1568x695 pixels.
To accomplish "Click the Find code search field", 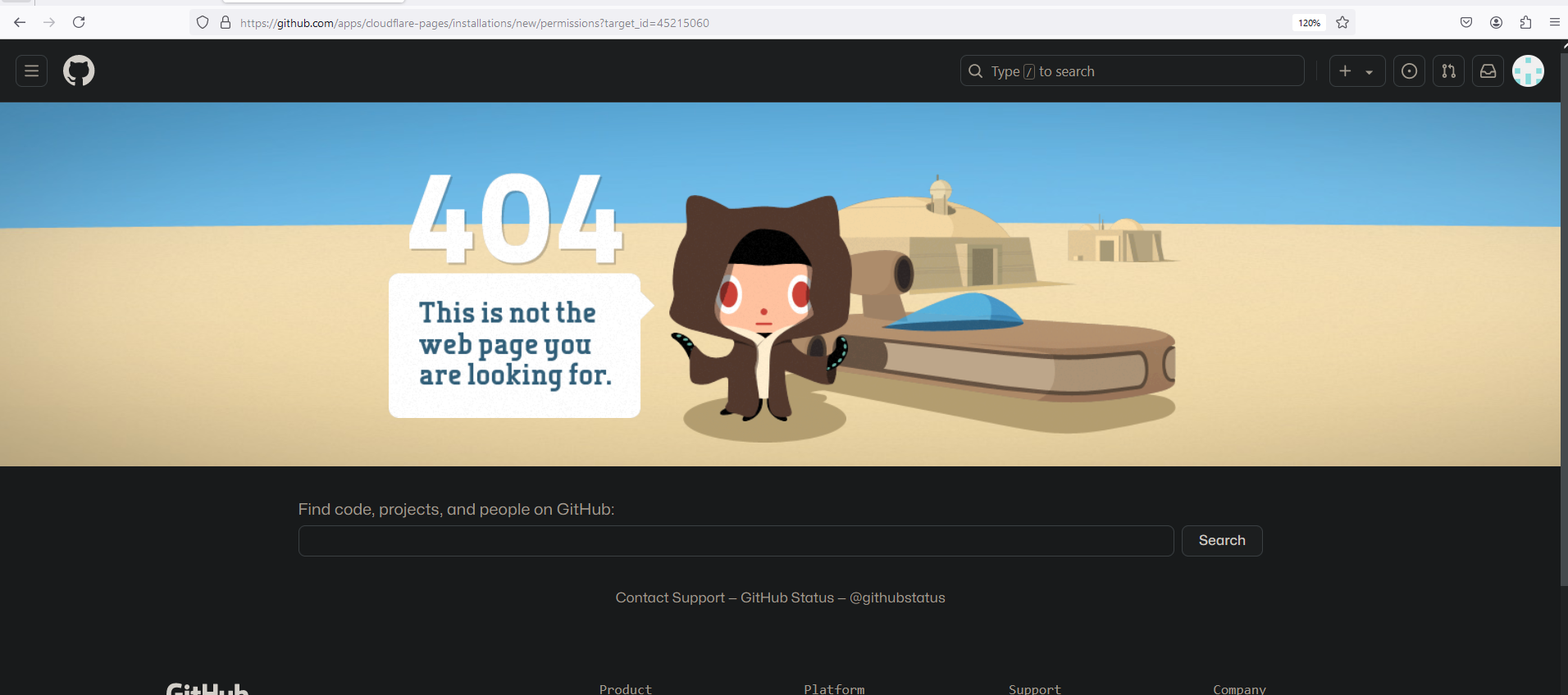I will [x=736, y=541].
